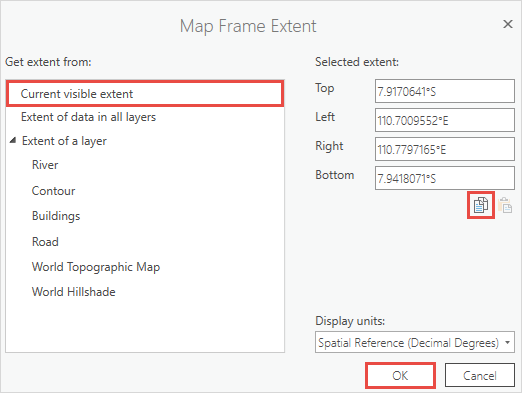
Task: Close the Map Frame Extent dialog
Action: (x=508, y=24)
